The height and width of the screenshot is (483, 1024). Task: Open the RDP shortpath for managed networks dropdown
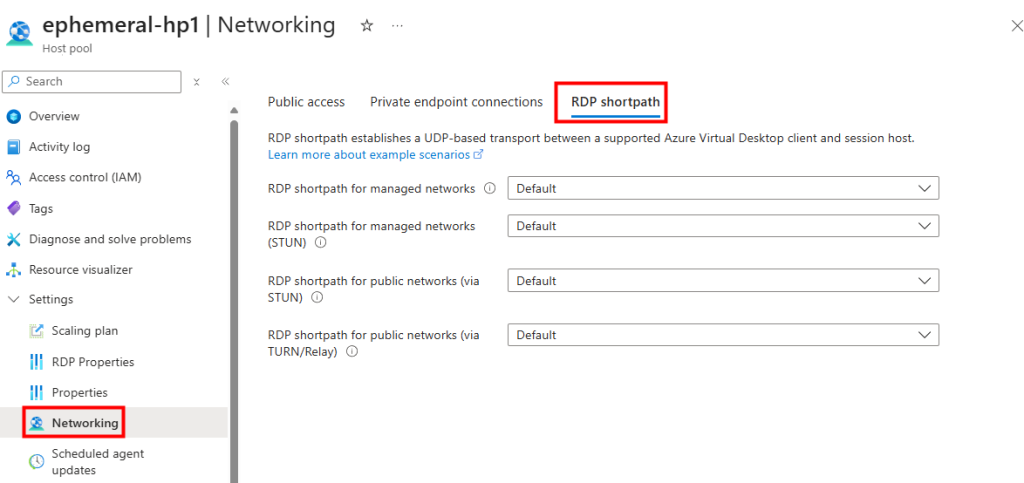click(x=723, y=188)
